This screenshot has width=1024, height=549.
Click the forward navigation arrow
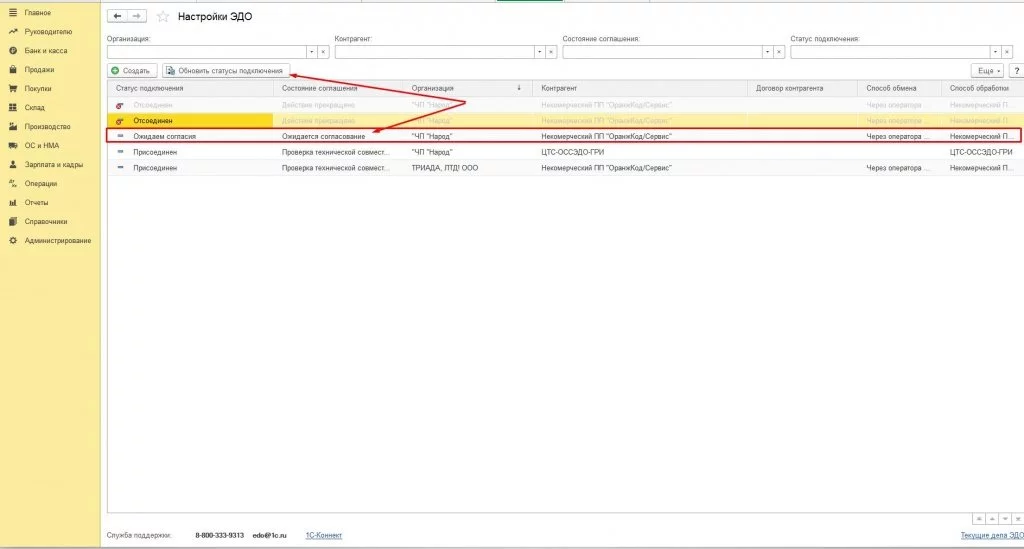pos(137,17)
